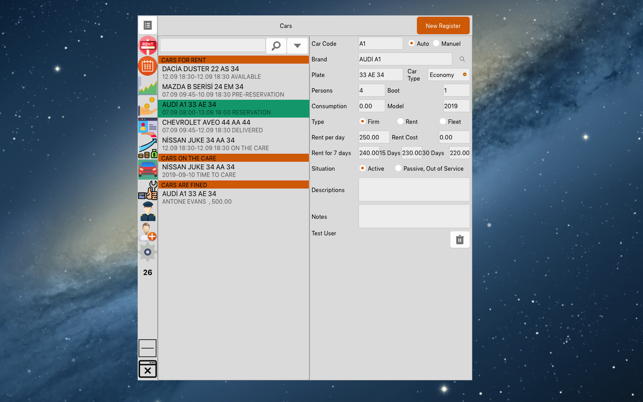Click the minimize dash button in sidebar

(x=148, y=348)
